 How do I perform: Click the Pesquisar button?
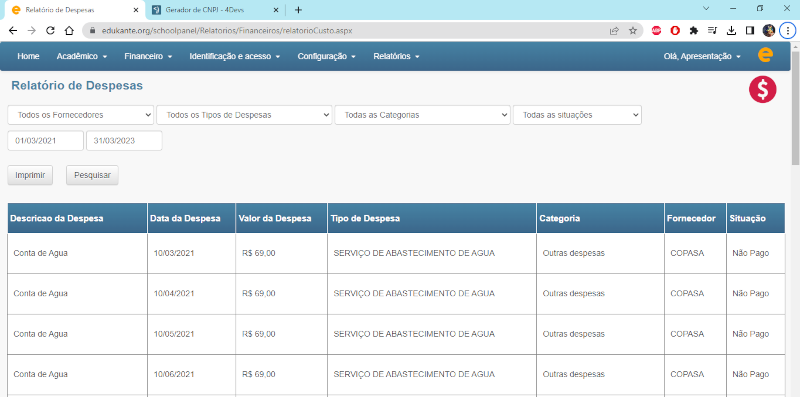pos(92,175)
